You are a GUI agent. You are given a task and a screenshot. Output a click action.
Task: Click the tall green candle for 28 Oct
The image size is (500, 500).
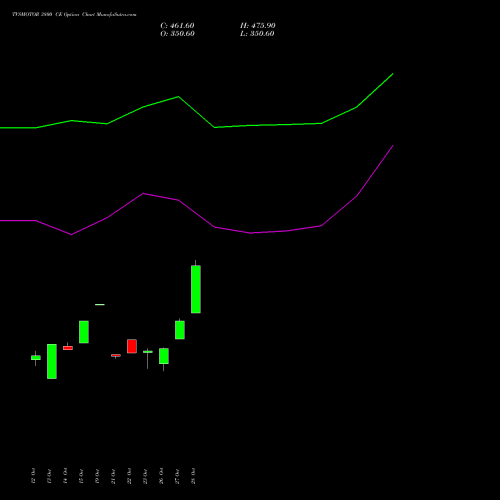[196, 289]
